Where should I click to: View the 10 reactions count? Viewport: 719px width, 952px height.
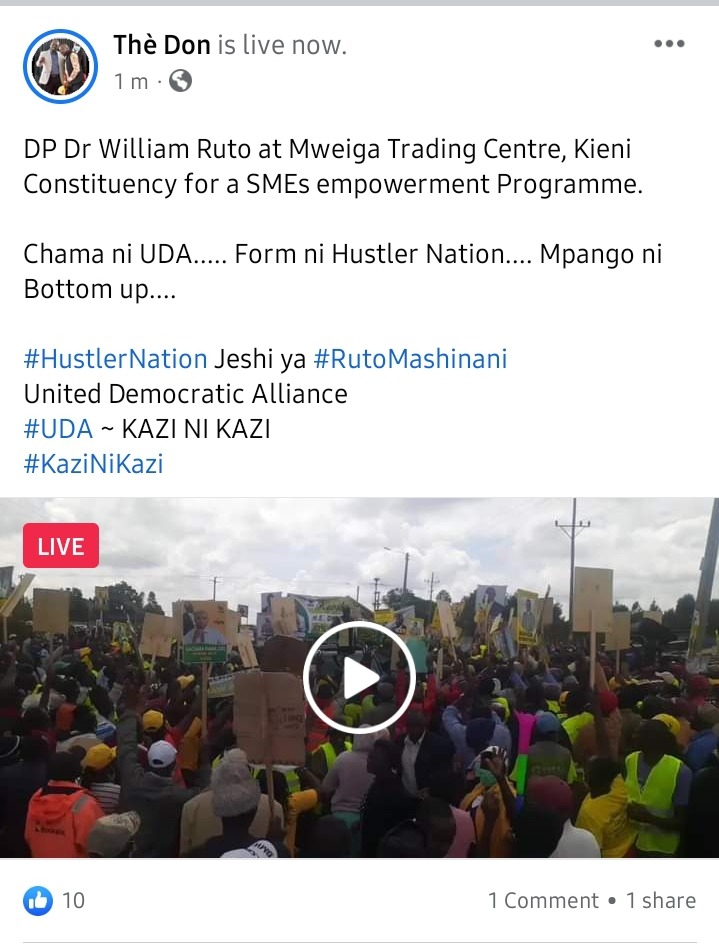(x=73, y=900)
